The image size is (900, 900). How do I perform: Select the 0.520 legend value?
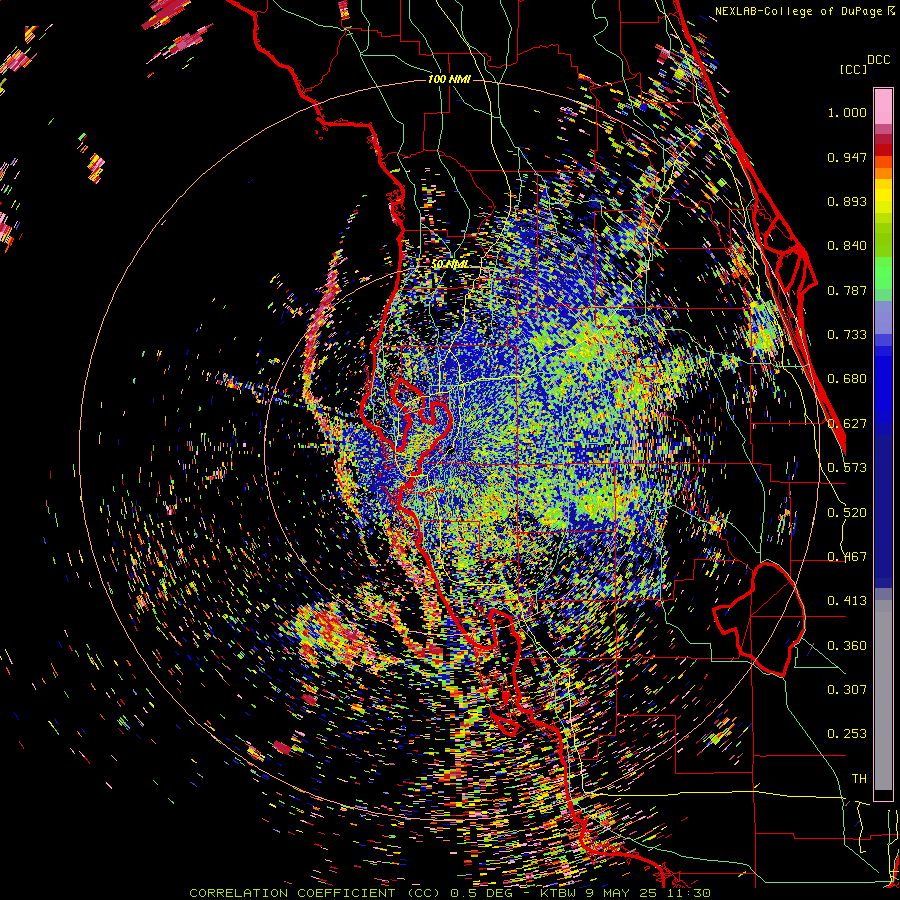coord(847,513)
